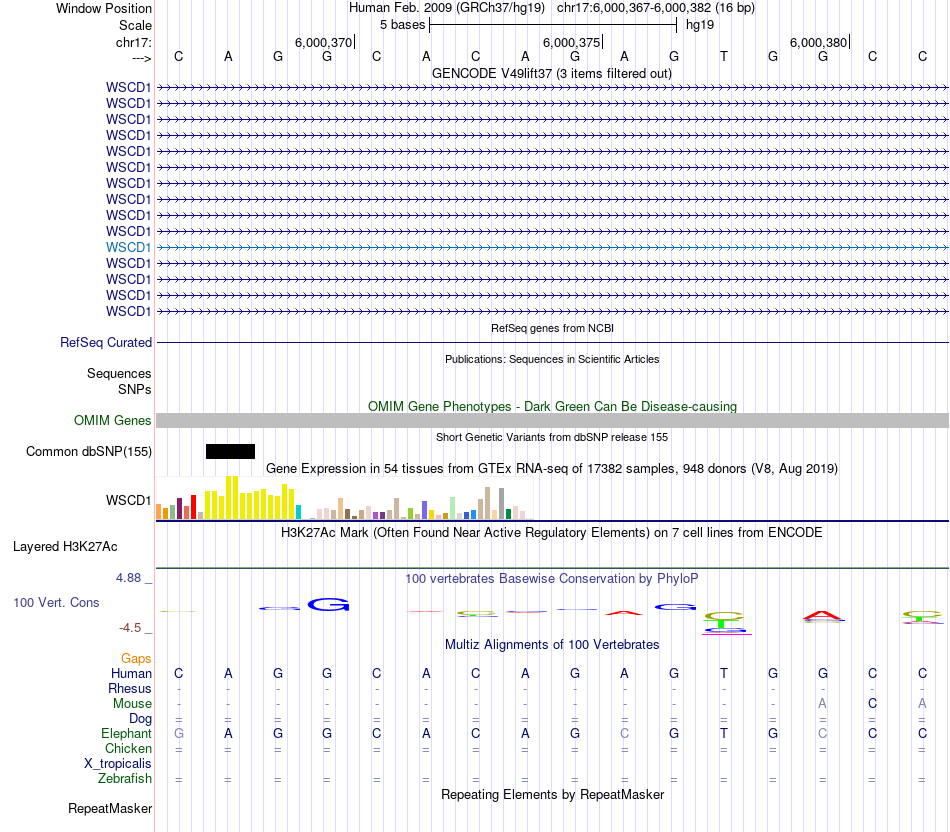950x832 pixels.
Task: Click the 6,000,375 ruler position marker
Action: point(571,42)
